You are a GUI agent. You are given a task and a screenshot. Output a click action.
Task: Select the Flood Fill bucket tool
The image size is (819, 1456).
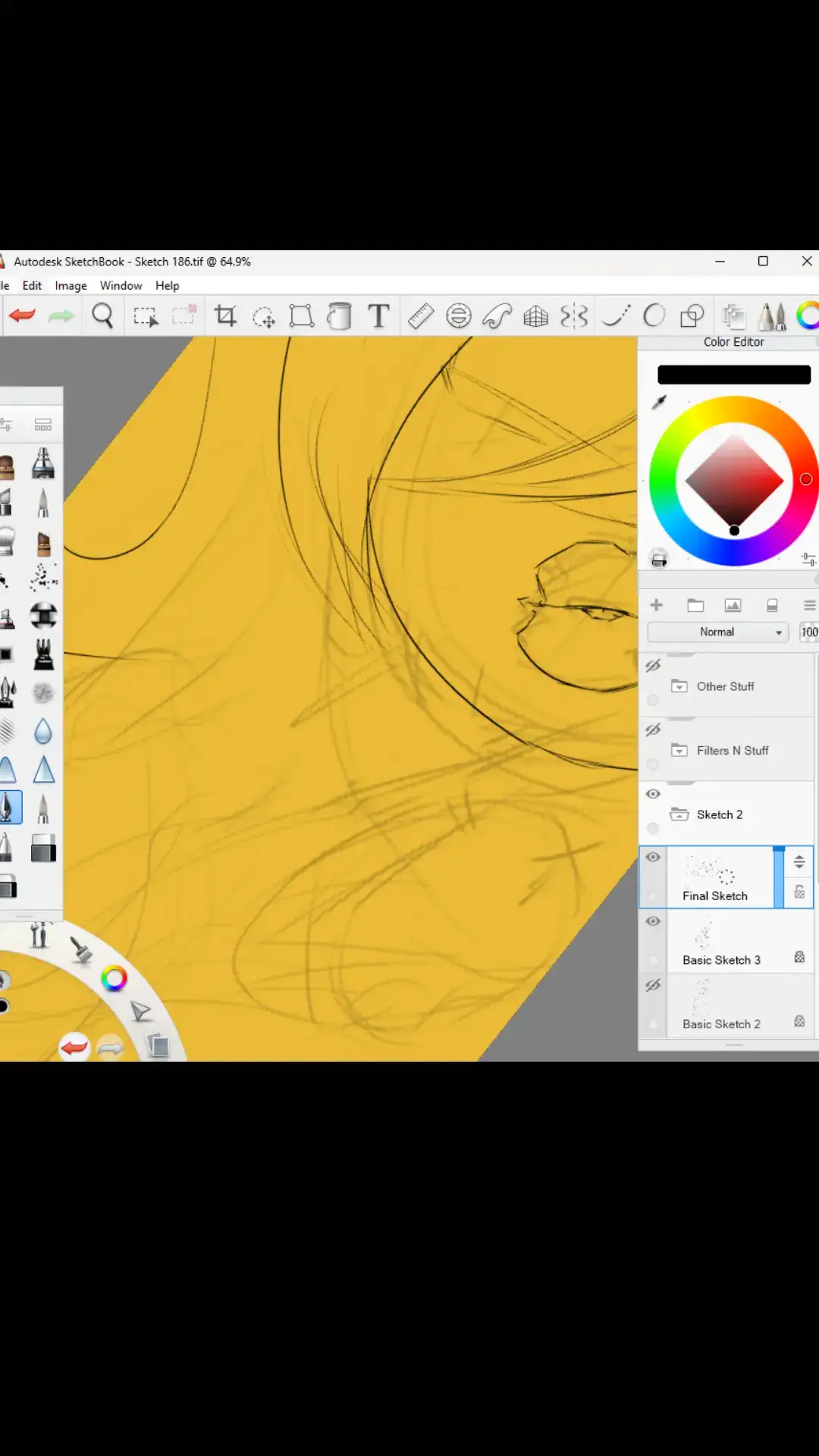click(x=339, y=315)
